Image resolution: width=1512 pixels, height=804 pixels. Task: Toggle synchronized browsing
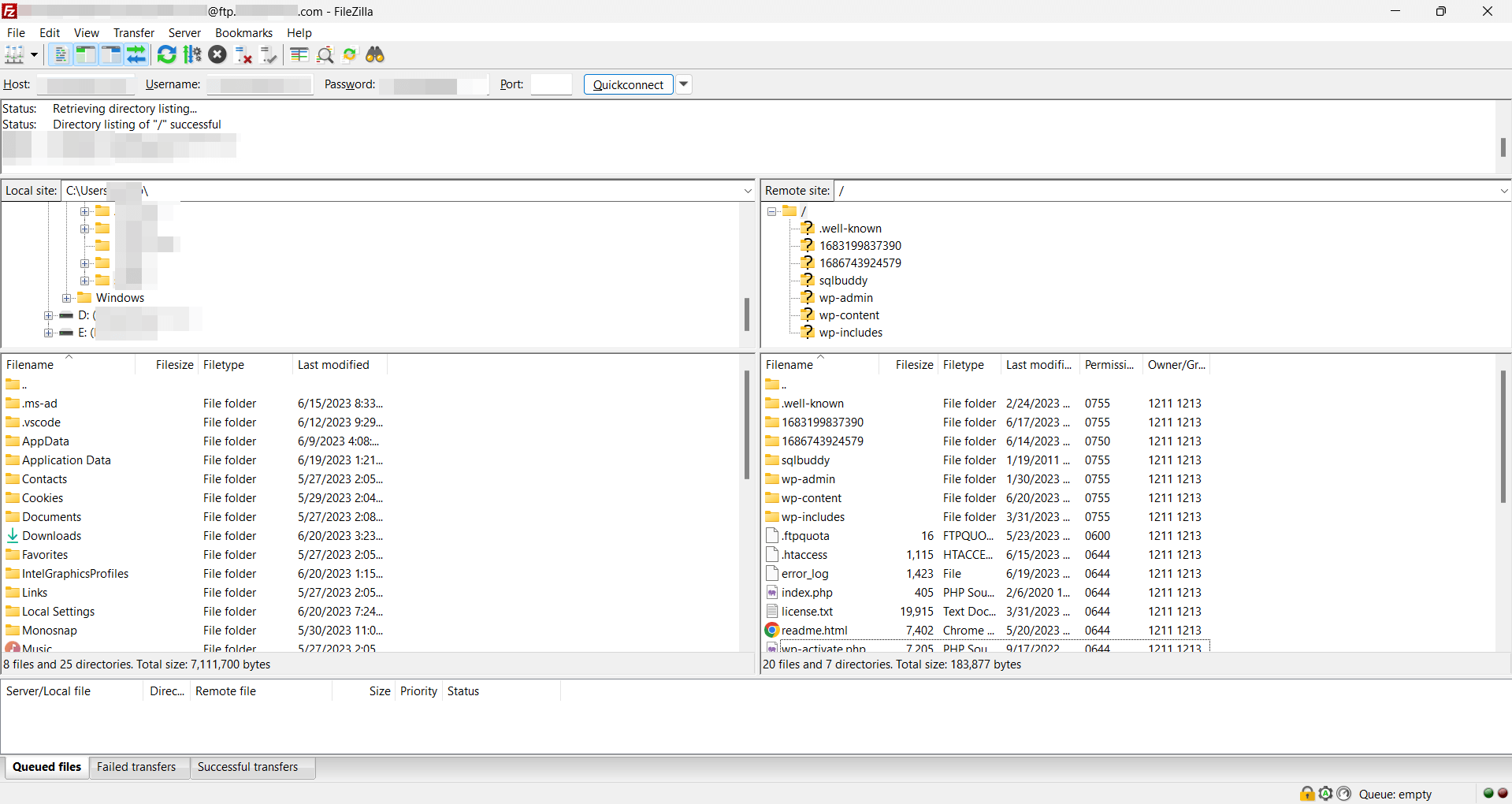(350, 54)
